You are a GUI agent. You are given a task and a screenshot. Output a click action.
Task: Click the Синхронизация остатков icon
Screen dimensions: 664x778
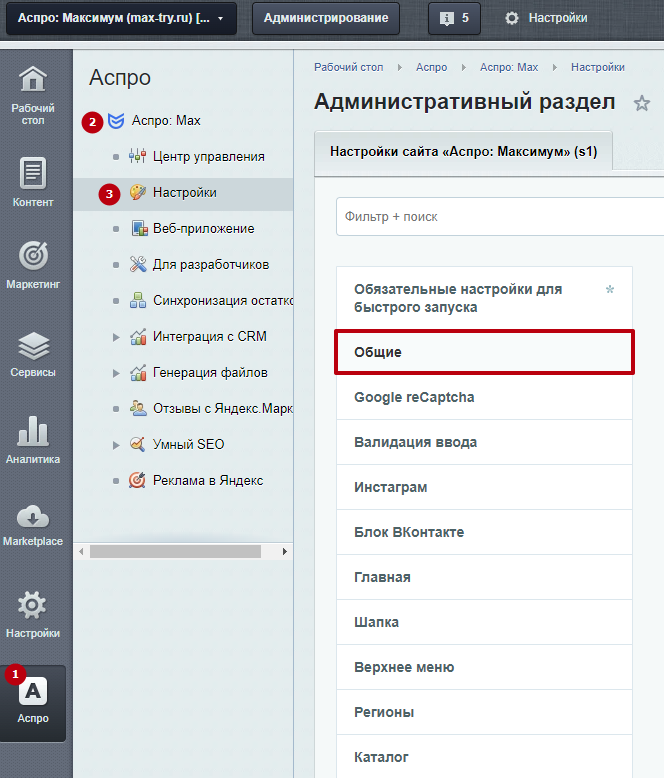coord(137,300)
